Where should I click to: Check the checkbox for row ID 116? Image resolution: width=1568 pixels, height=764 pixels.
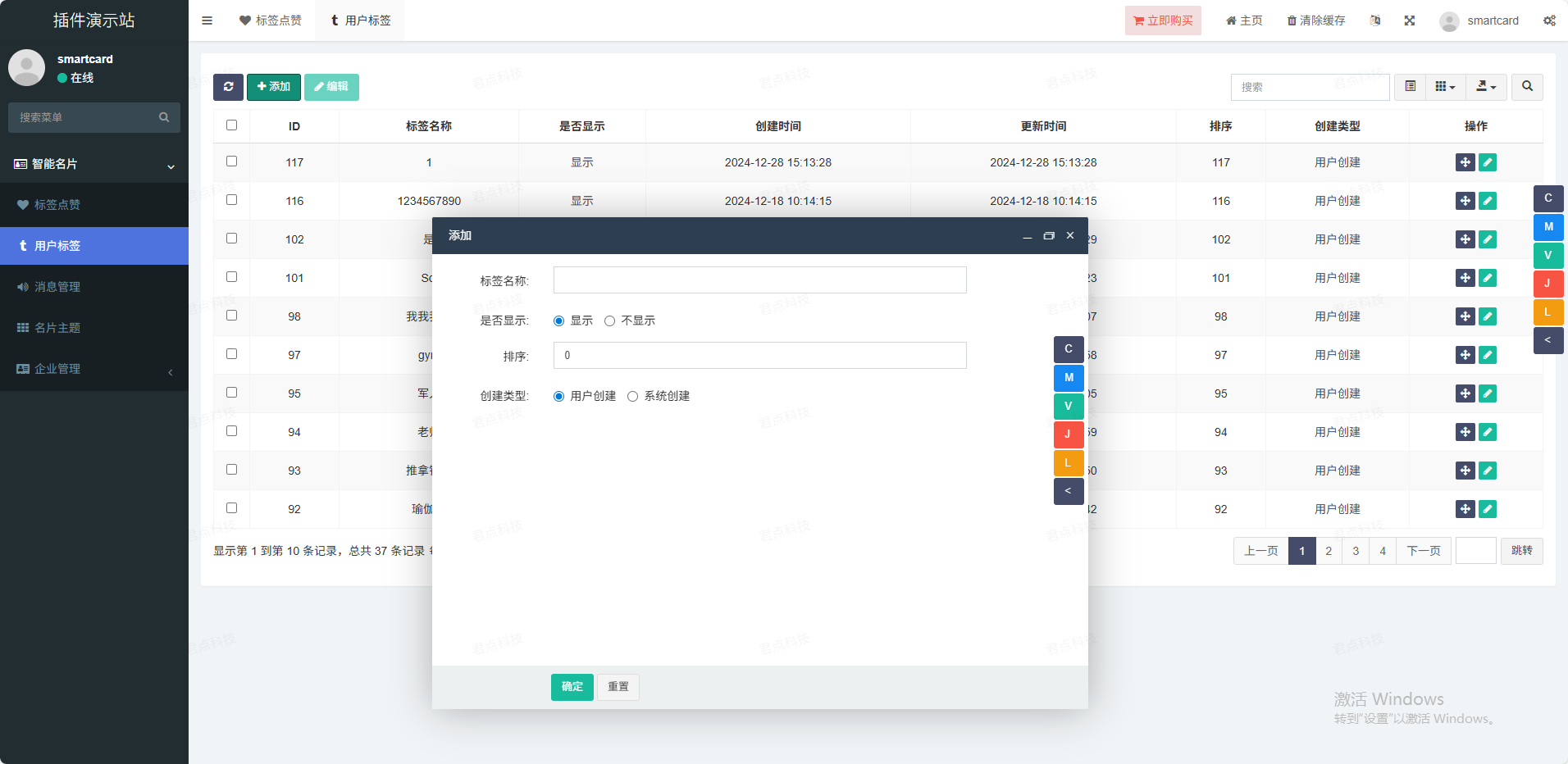(231, 200)
